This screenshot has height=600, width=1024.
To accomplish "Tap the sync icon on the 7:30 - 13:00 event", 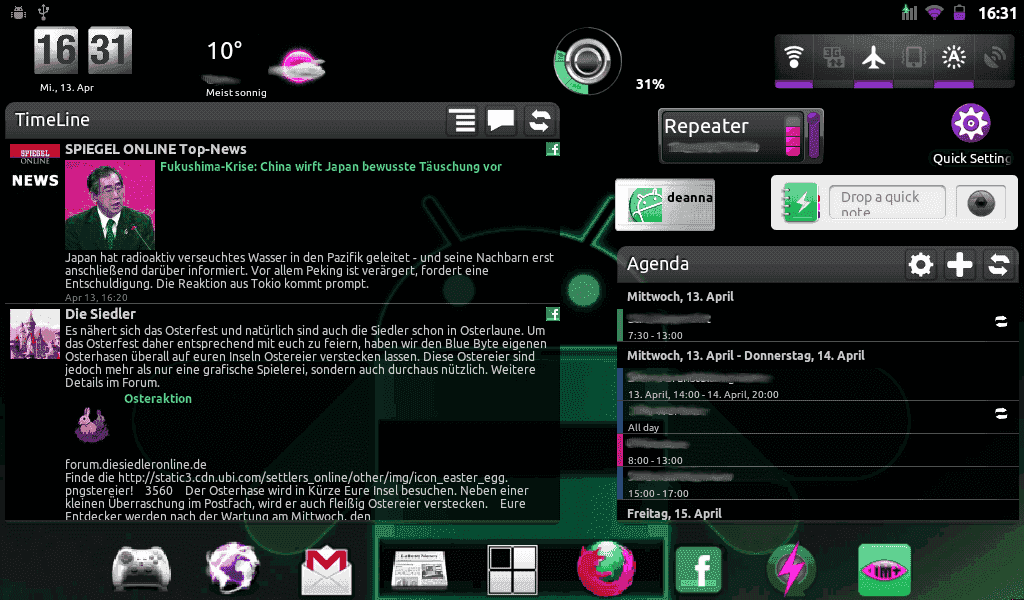I will pos(1000,321).
